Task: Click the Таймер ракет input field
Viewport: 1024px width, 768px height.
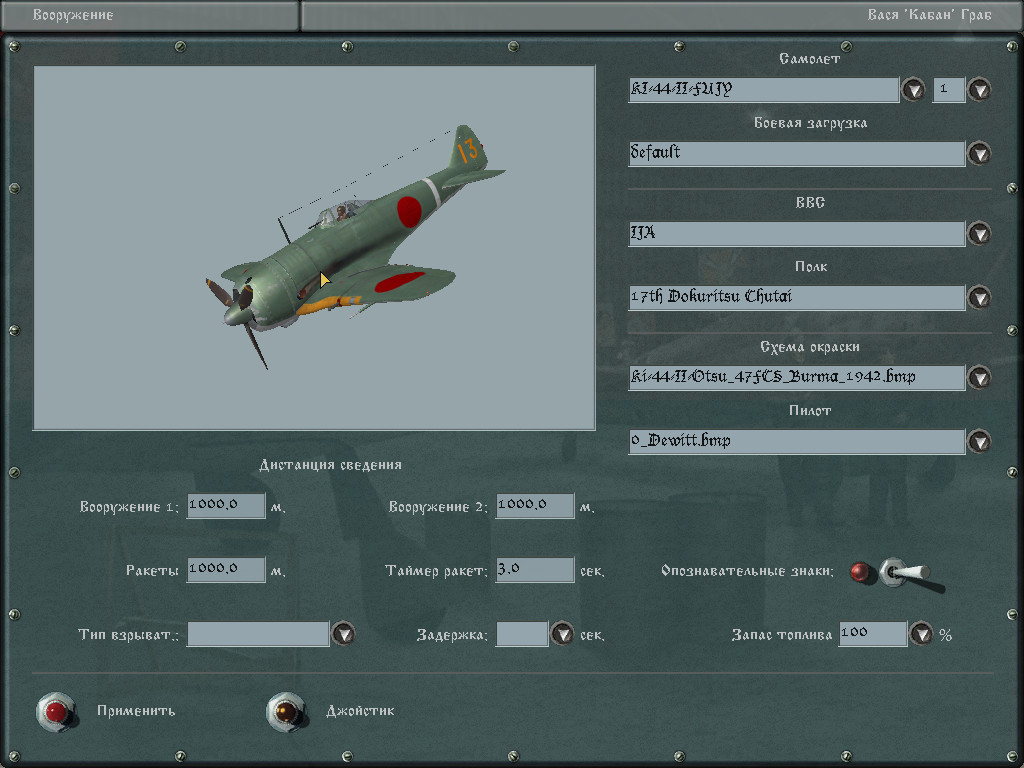Action: pyautogui.click(x=534, y=570)
